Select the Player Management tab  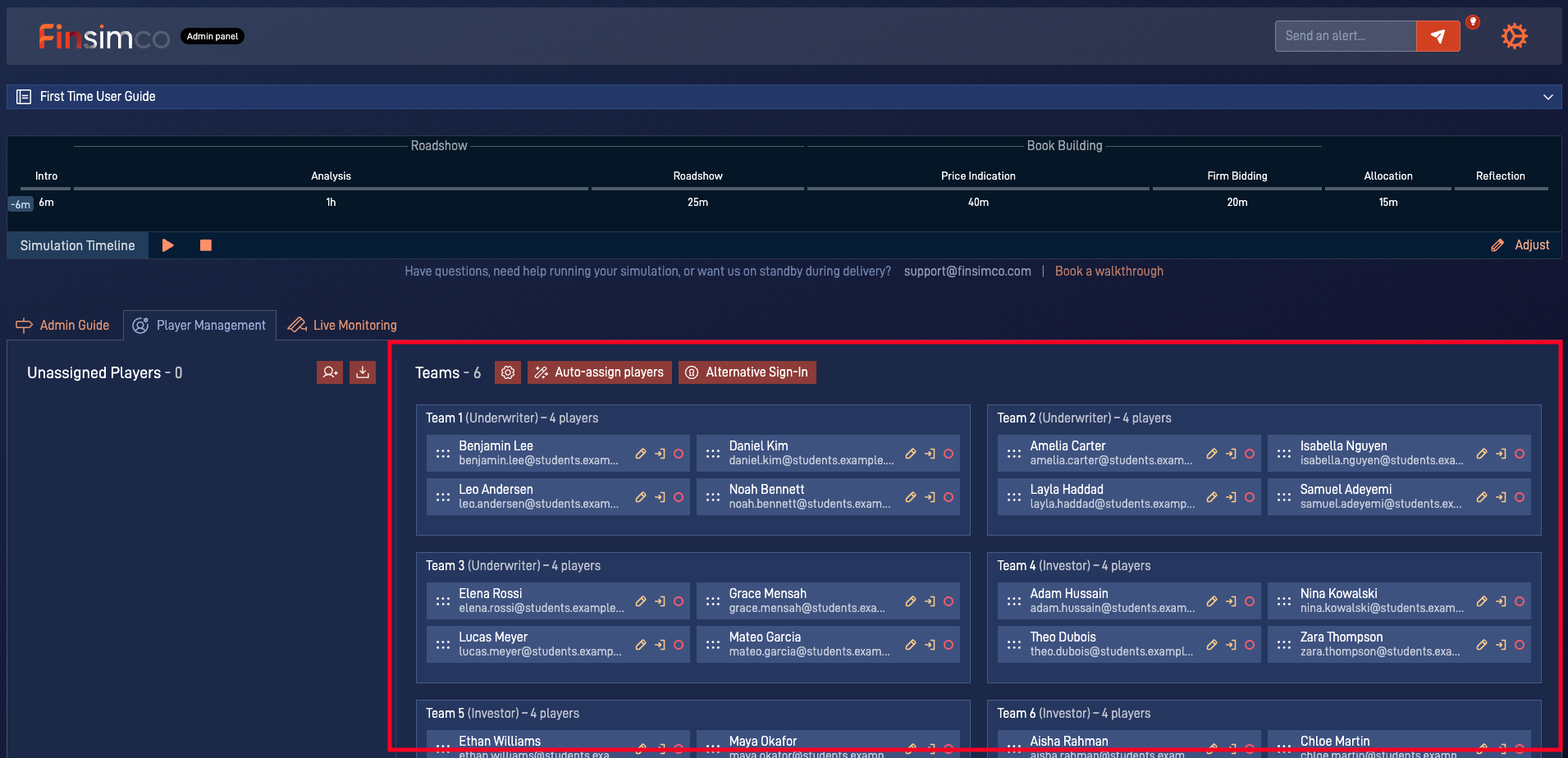(199, 326)
